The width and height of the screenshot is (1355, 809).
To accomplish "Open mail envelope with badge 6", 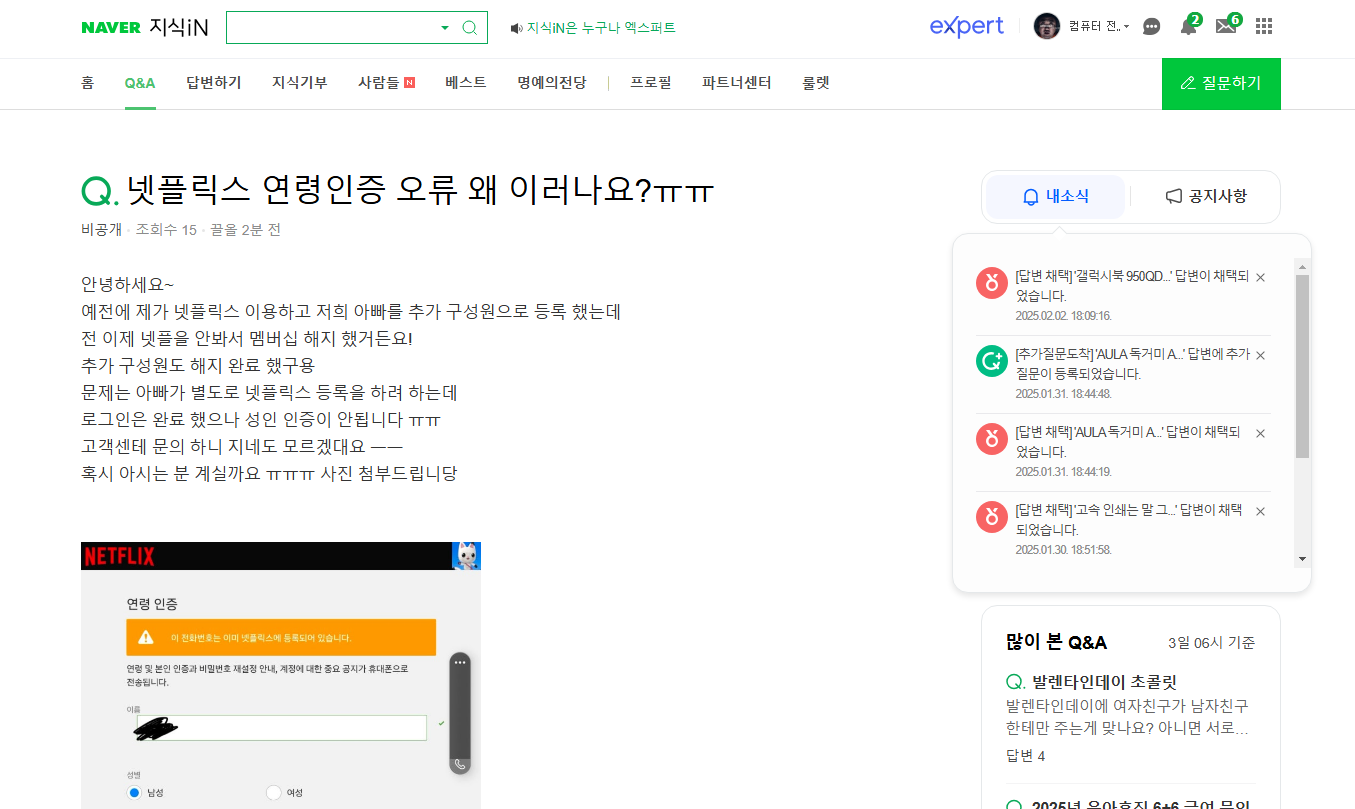I will coord(1227,26).
